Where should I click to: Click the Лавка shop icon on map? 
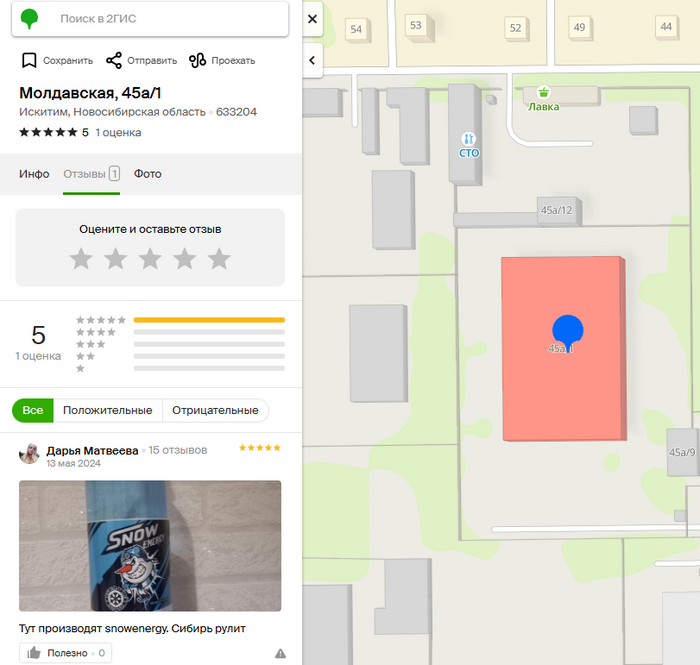click(x=543, y=92)
